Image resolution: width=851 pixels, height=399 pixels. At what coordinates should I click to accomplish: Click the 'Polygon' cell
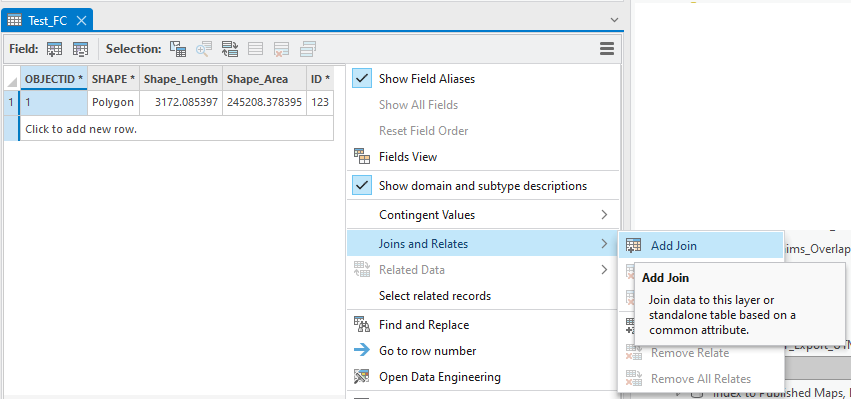[113, 103]
